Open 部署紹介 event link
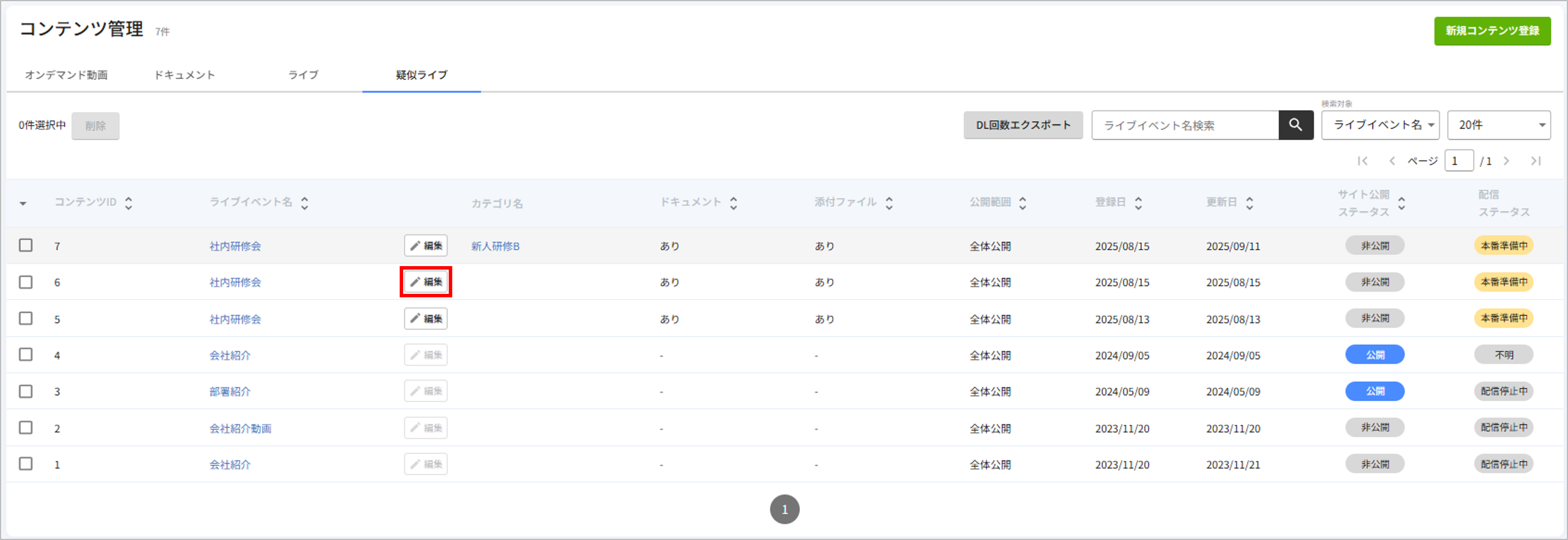Image resolution: width=1568 pixels, height=540 pixels. pos(230,392)
